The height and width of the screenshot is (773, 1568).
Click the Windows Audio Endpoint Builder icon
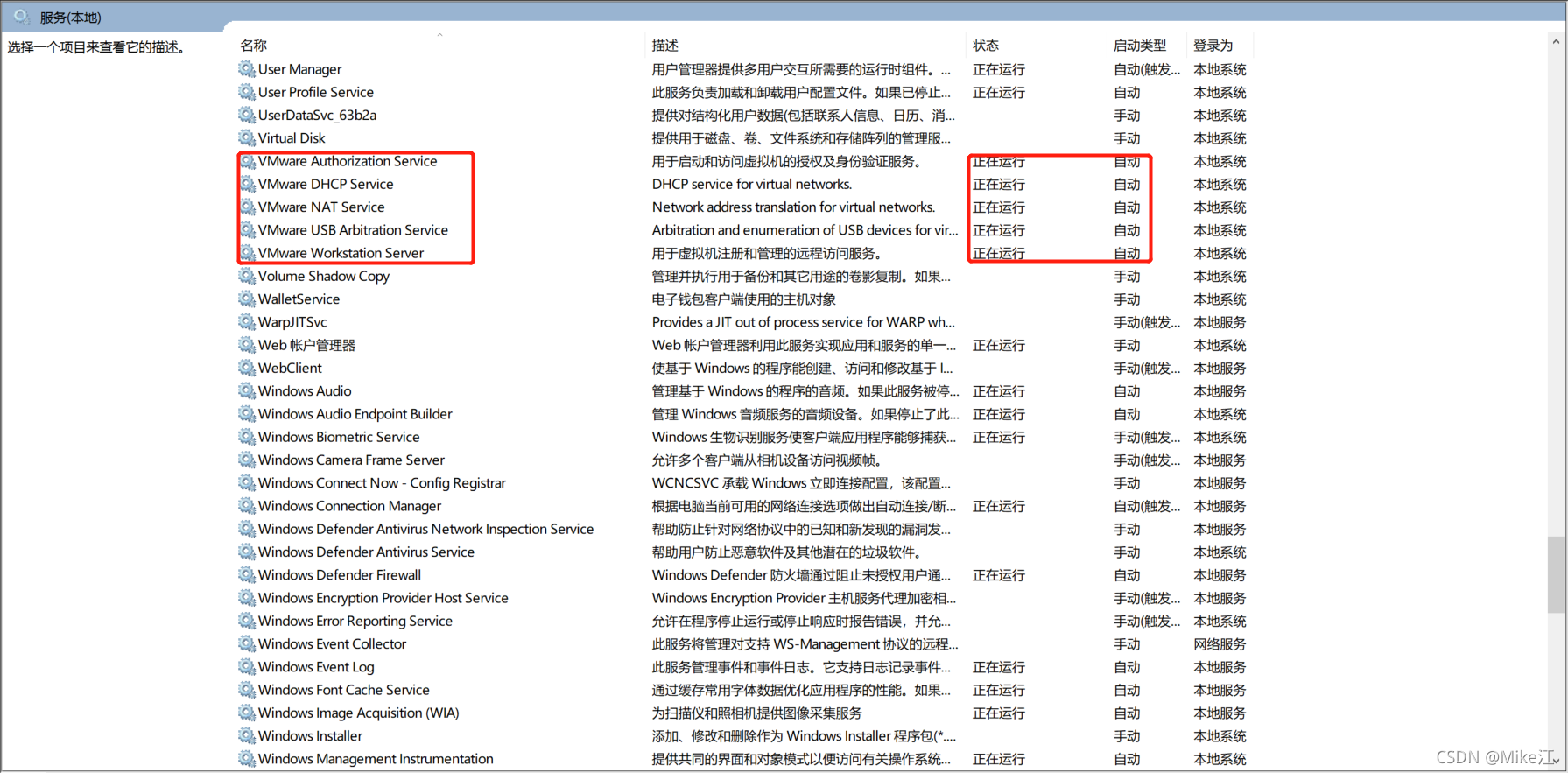tap(246, 413)
